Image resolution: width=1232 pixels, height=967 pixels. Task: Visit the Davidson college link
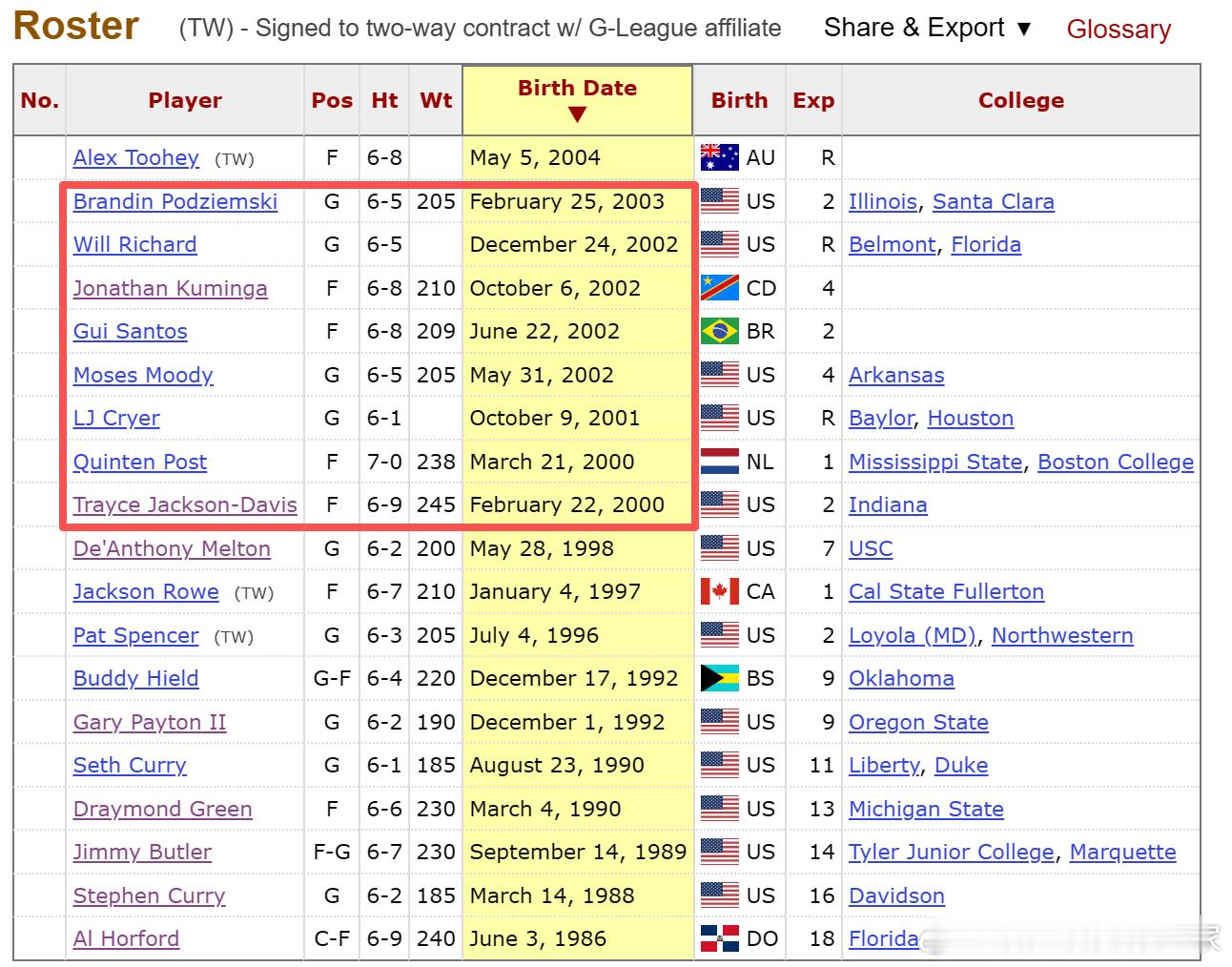pyautogui.click(x=896, y=896)
